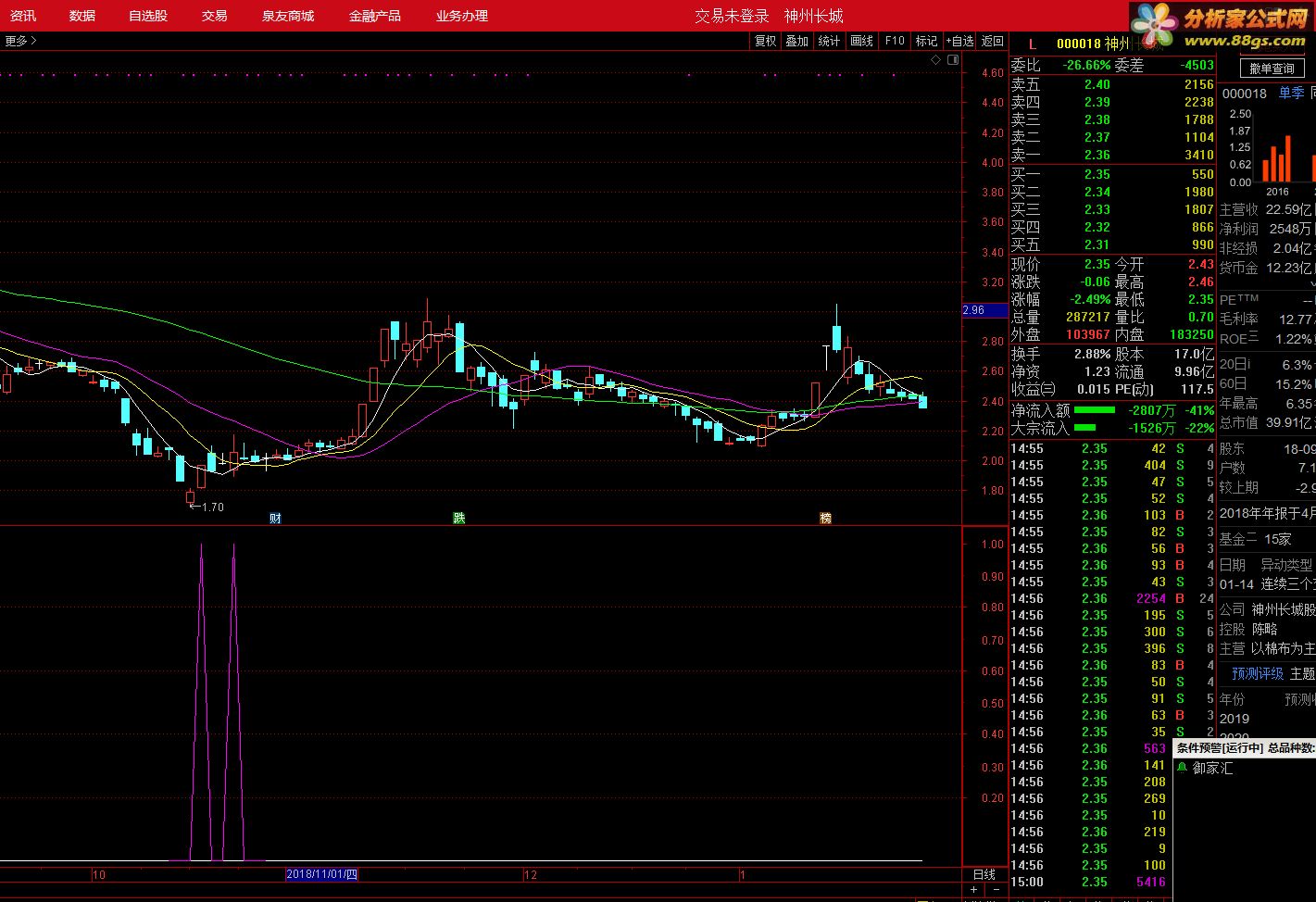Click the diamond icon above the price axis
Screen dimensions: 1316x902
[935, 59]
